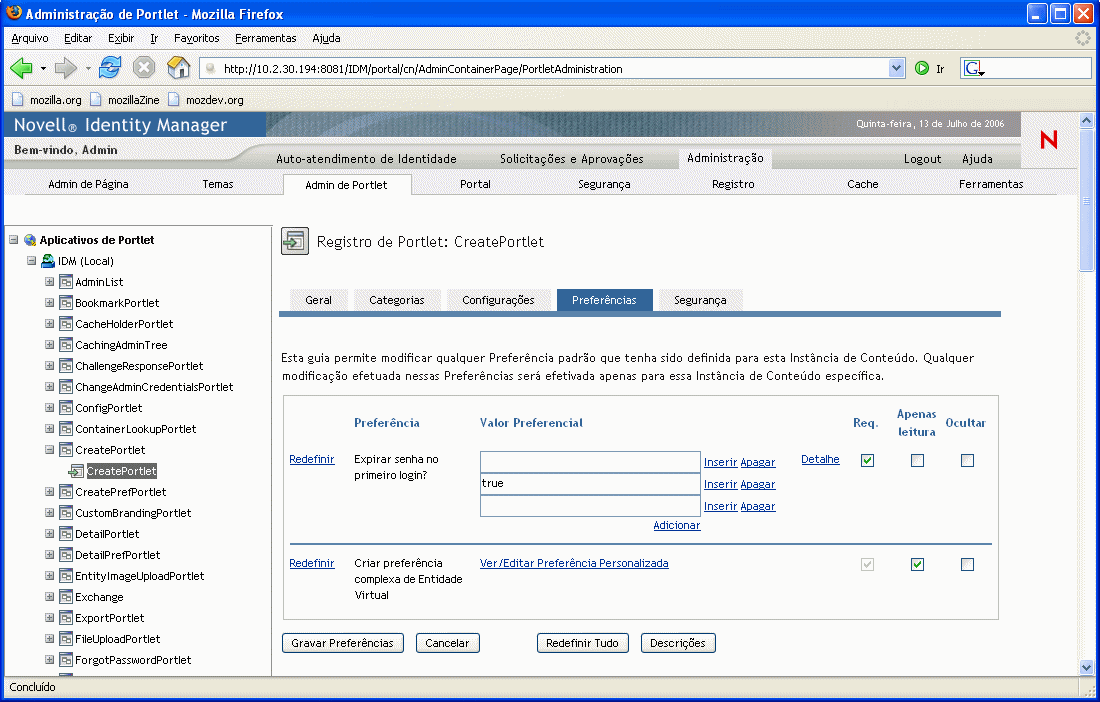Open Ver/Editar Preferência Personalizada link
The image size is (1100, 702).
coord(574,563)
